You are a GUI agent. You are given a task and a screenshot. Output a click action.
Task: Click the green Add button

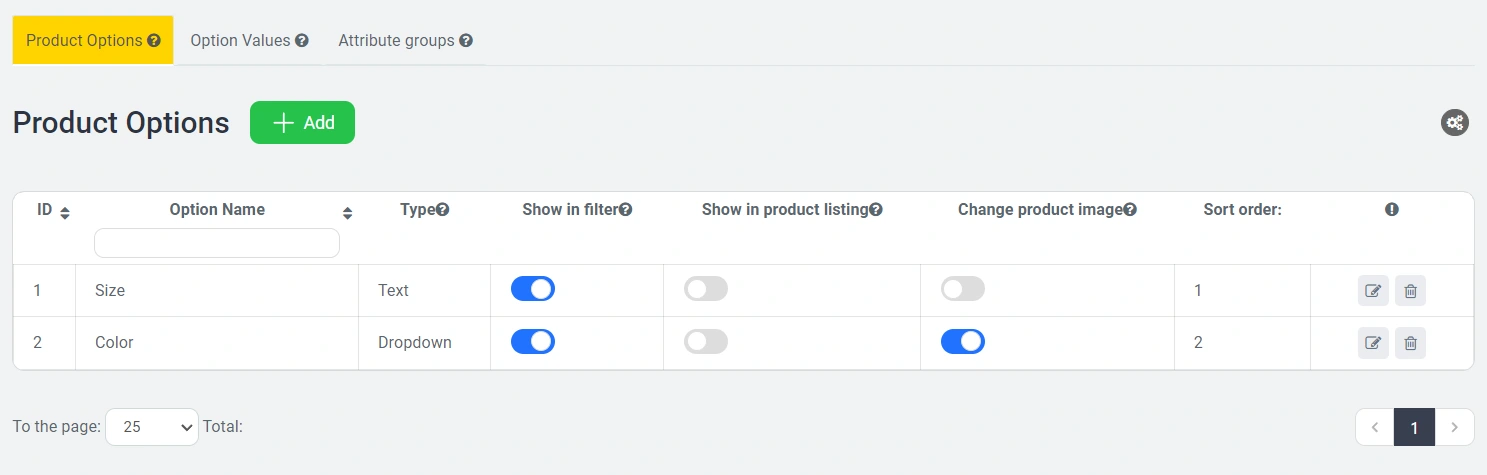[302, 123]
